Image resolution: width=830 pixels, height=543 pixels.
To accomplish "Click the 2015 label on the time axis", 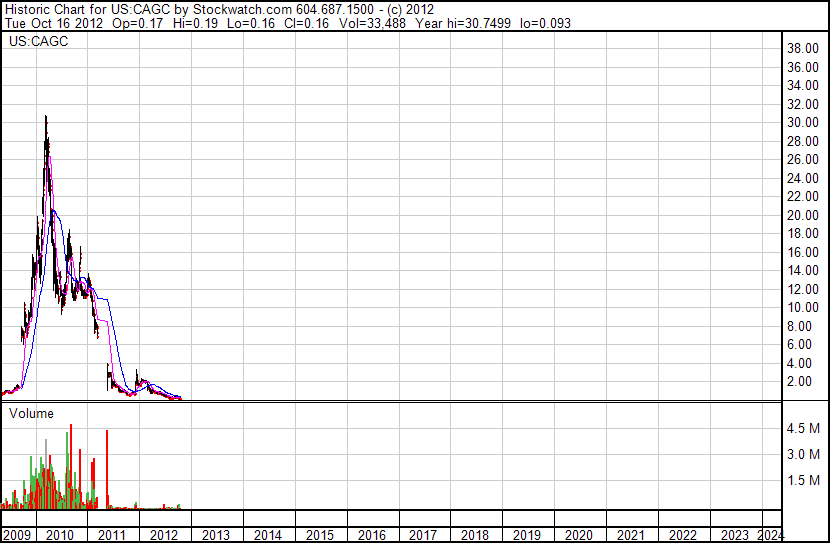I will click(319, 535).
